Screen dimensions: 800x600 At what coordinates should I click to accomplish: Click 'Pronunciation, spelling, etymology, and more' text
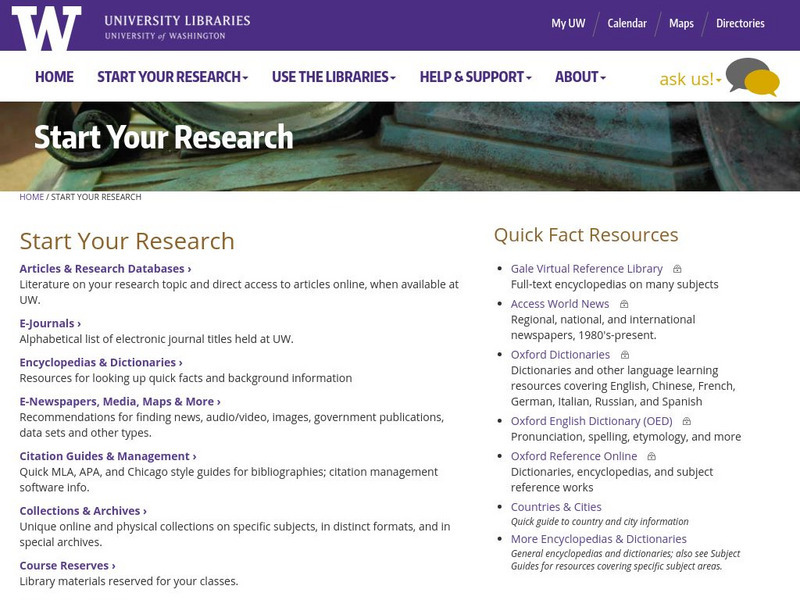(626, 437)
